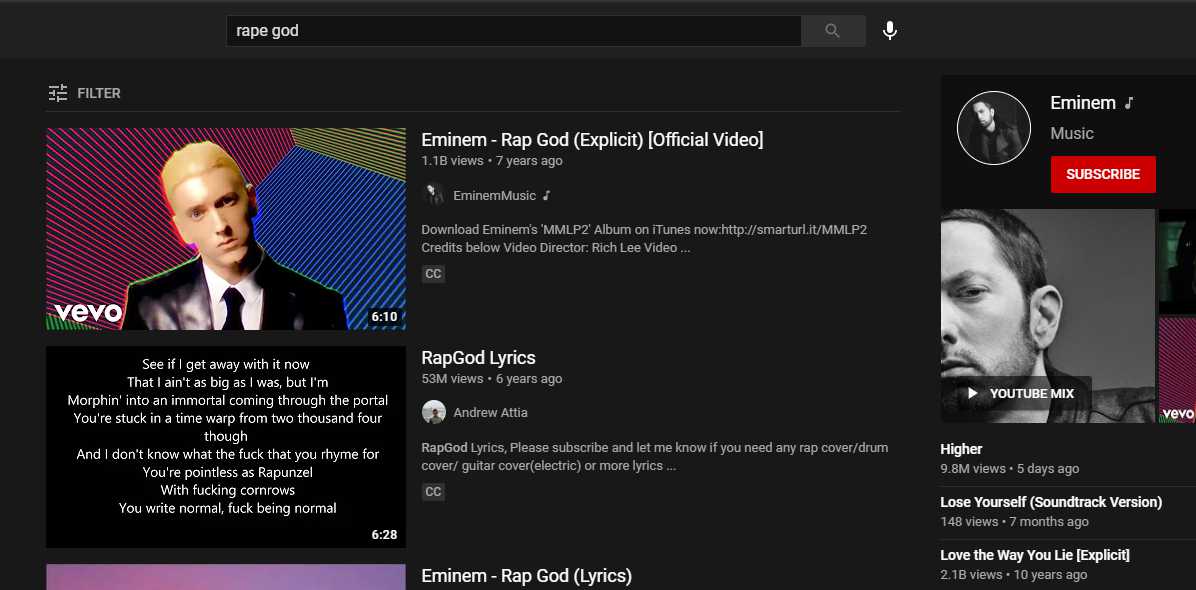
Task: Click the EminemMusic channel avatar
Action: coord(434,195)
